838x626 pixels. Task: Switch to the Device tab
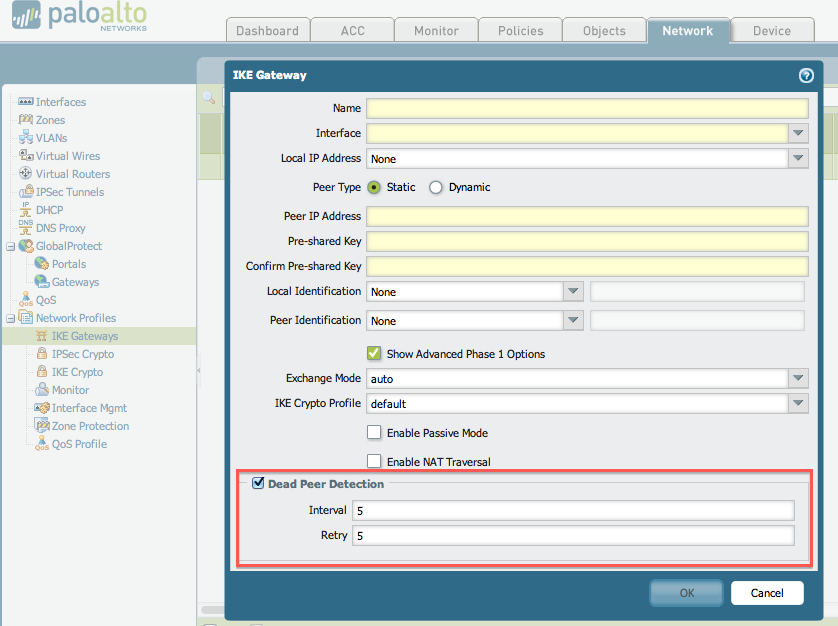(x=771, y=31)
